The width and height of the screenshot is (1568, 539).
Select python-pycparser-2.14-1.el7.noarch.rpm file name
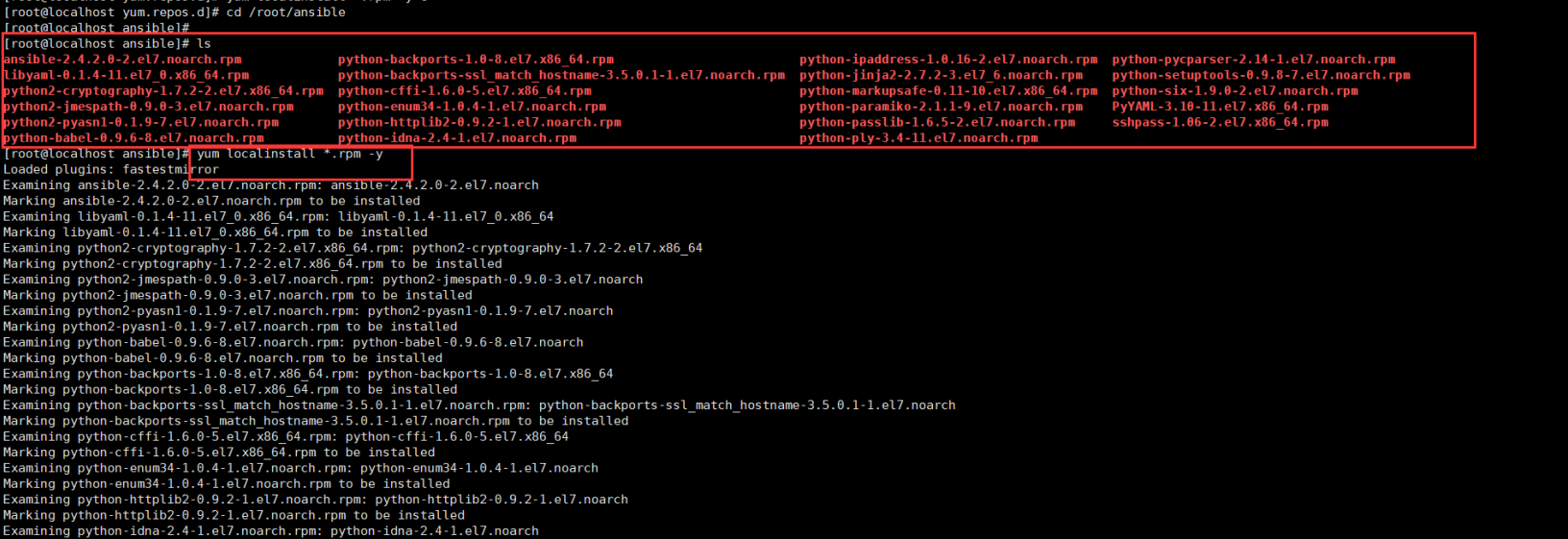tap(1254, 60)
